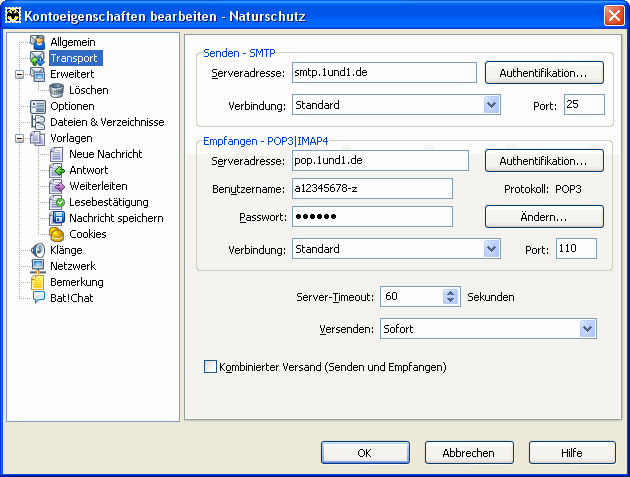Select Cookies tree entry

click(x=88, y=234)
